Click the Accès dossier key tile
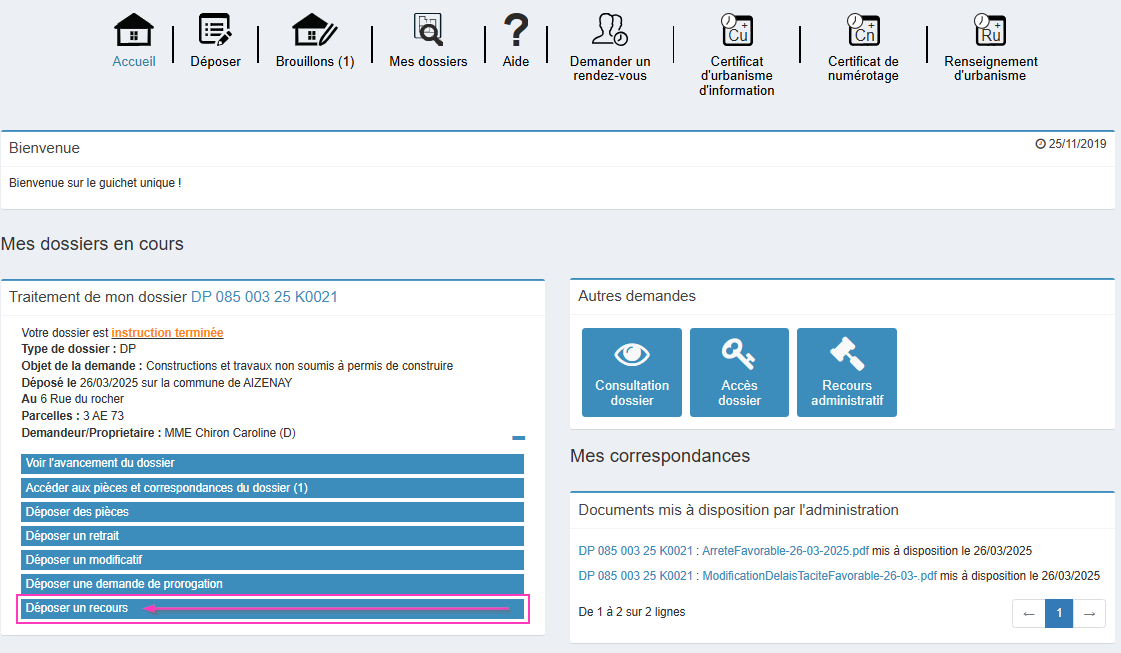 739,372
